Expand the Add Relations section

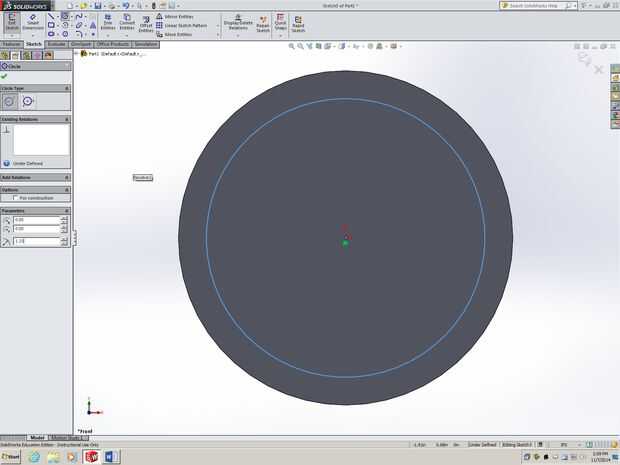[66, 178]
